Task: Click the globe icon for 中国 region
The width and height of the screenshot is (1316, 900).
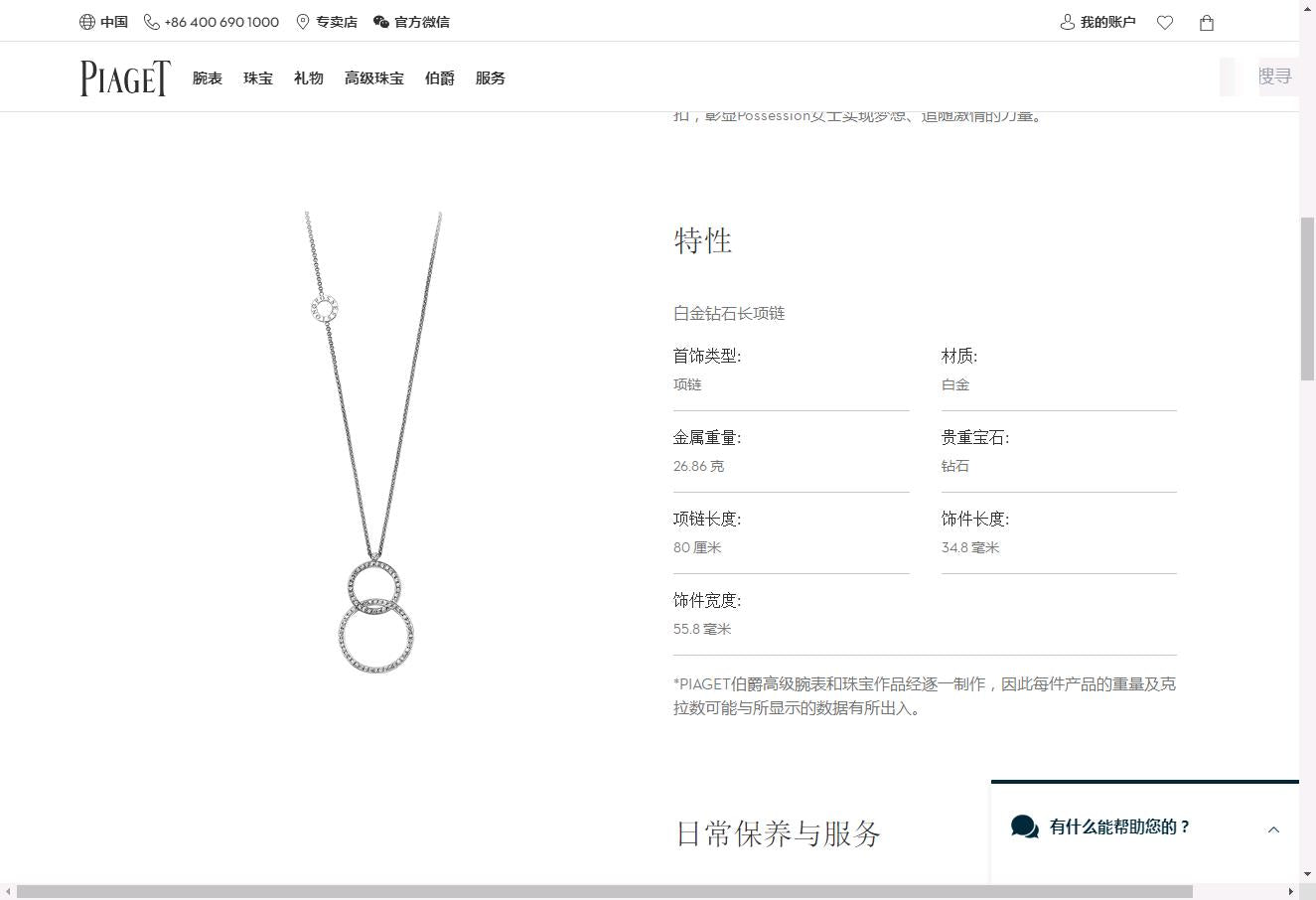Action: pos(87,22)
